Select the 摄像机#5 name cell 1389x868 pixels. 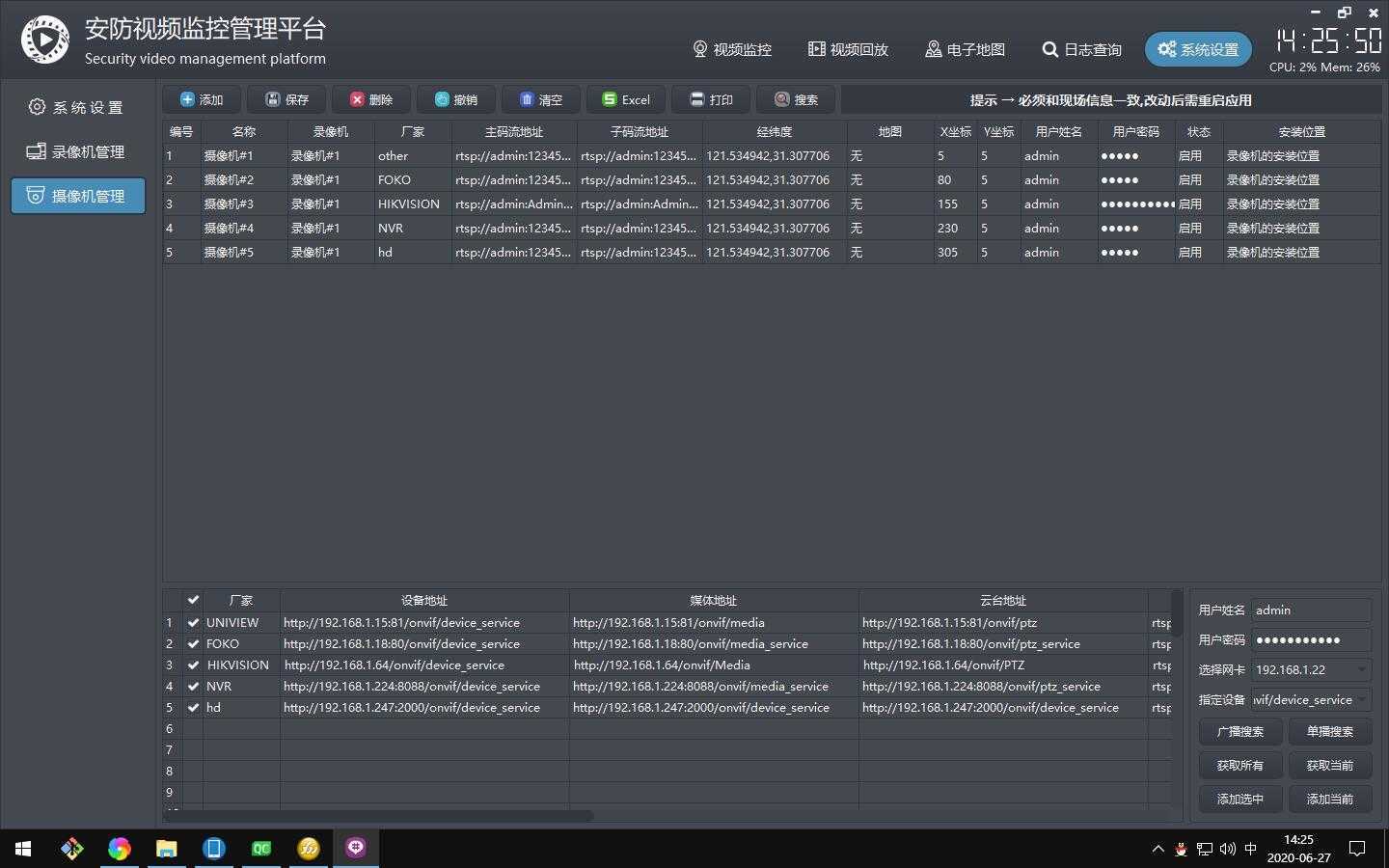(244, 252)
